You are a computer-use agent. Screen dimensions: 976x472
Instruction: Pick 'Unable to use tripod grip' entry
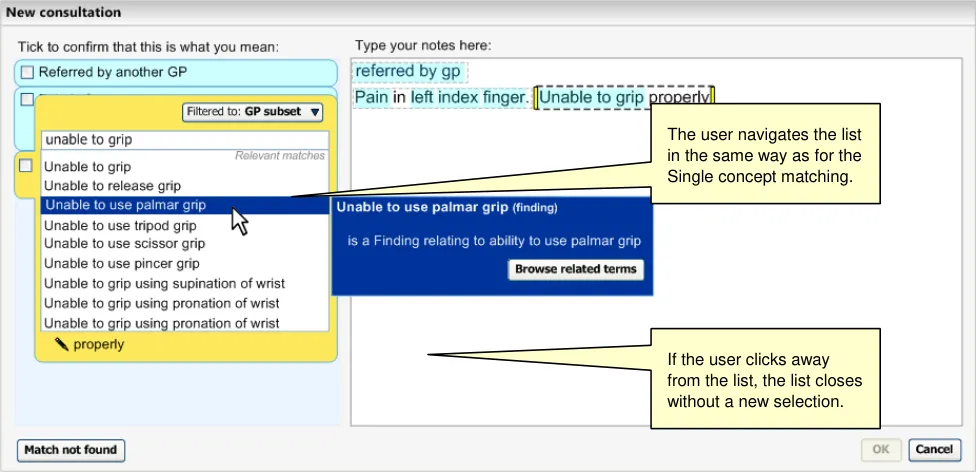pos(120,226)
